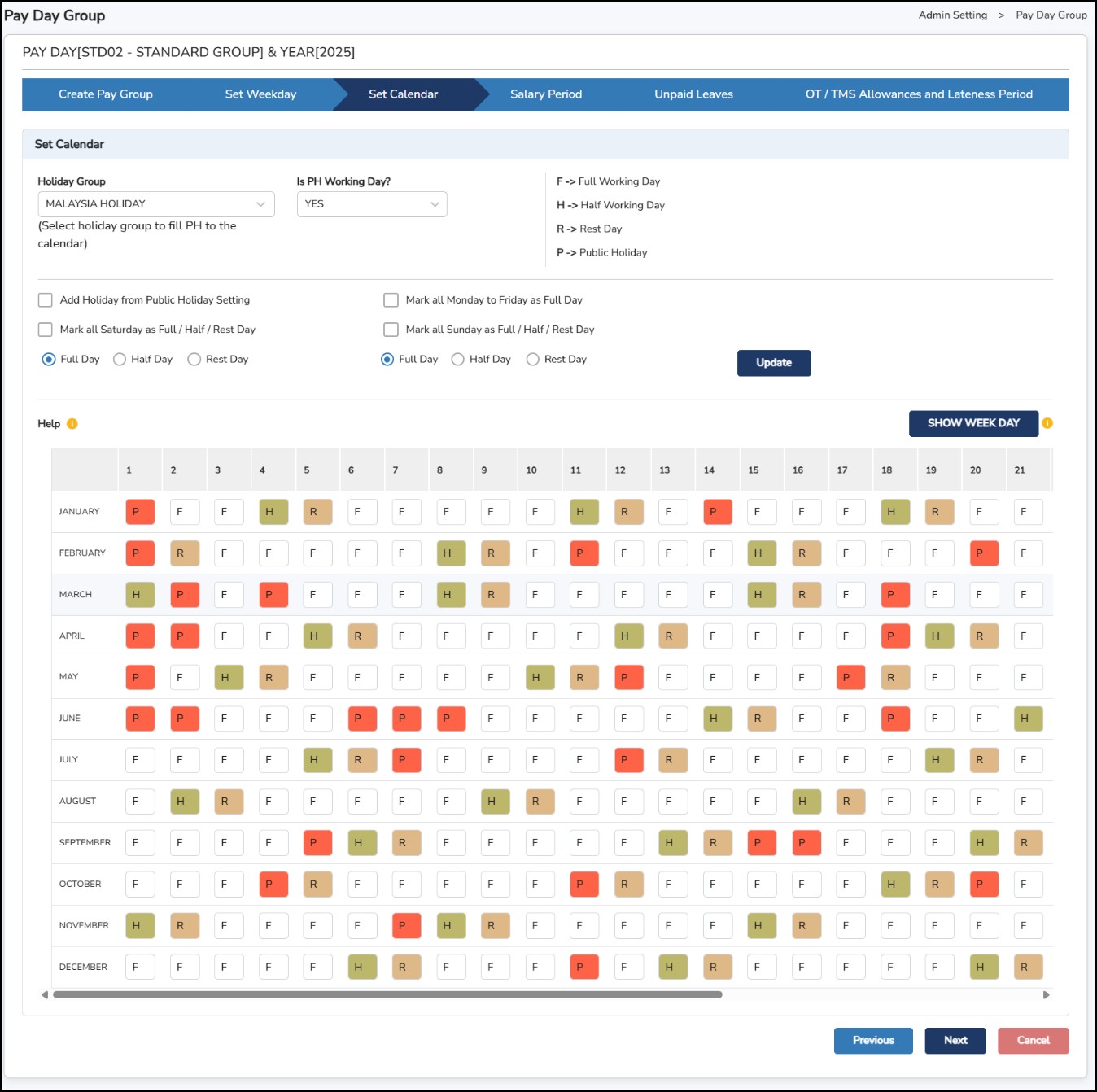1097x1092 pixels.
Task: Select Rest Day radio under Saturday option
Action: click(194, 360)
